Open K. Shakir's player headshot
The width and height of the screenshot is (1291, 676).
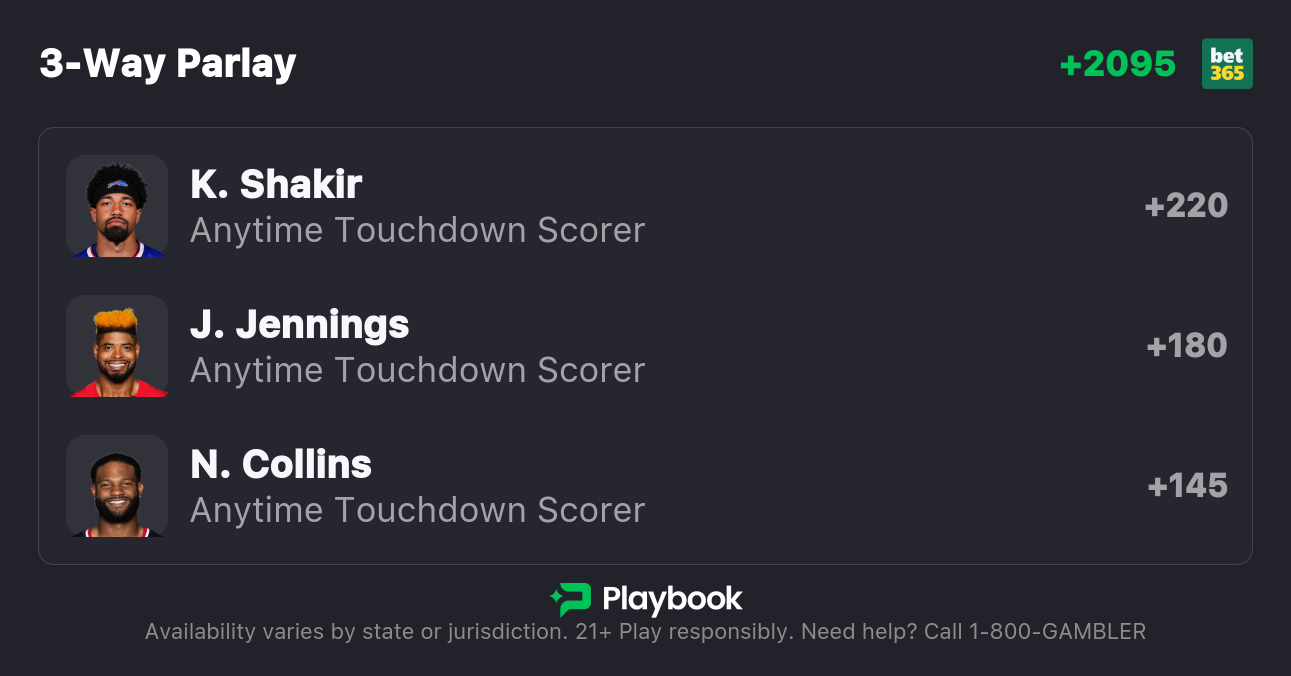[x=117, y=206]
